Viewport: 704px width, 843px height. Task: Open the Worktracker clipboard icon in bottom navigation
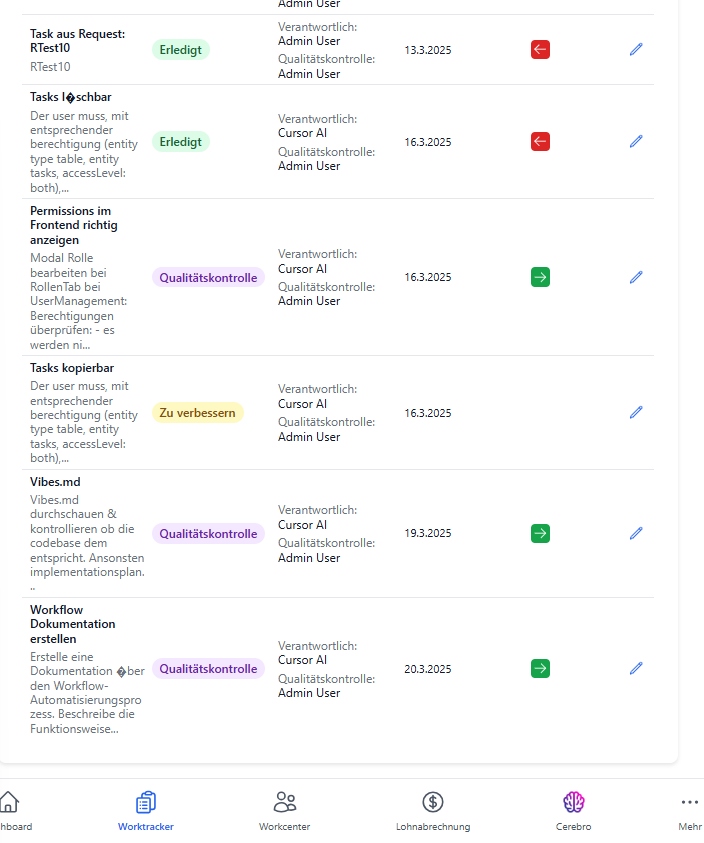(146, 803)
